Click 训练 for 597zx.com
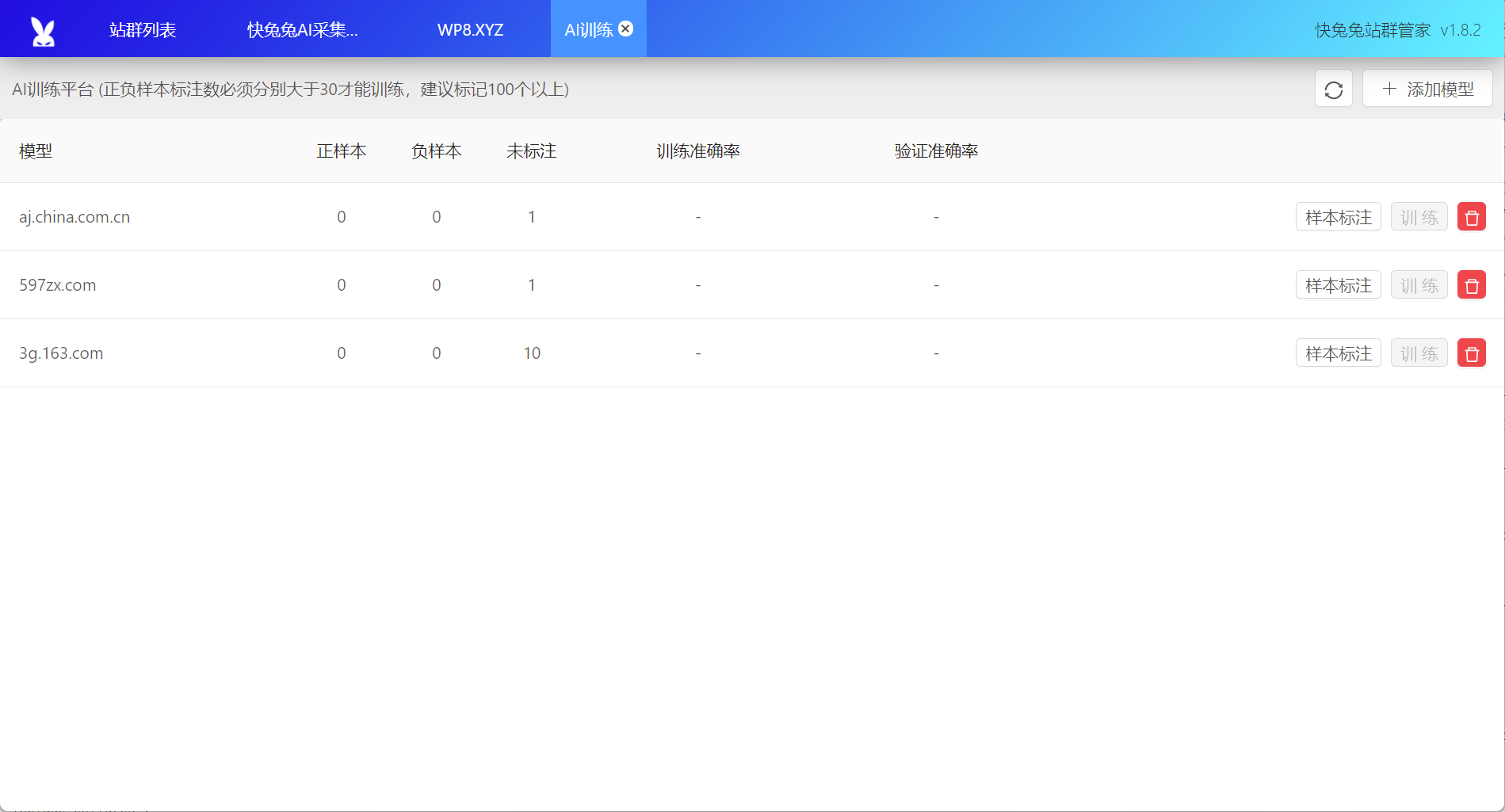The width and height of the screenshot is (1505, 812). [x=1419, y=285]
